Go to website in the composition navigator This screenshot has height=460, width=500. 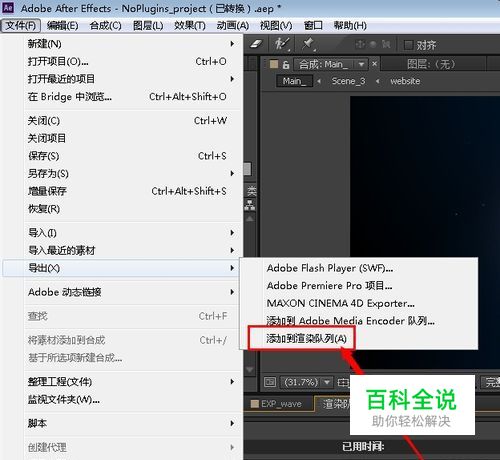405,81
